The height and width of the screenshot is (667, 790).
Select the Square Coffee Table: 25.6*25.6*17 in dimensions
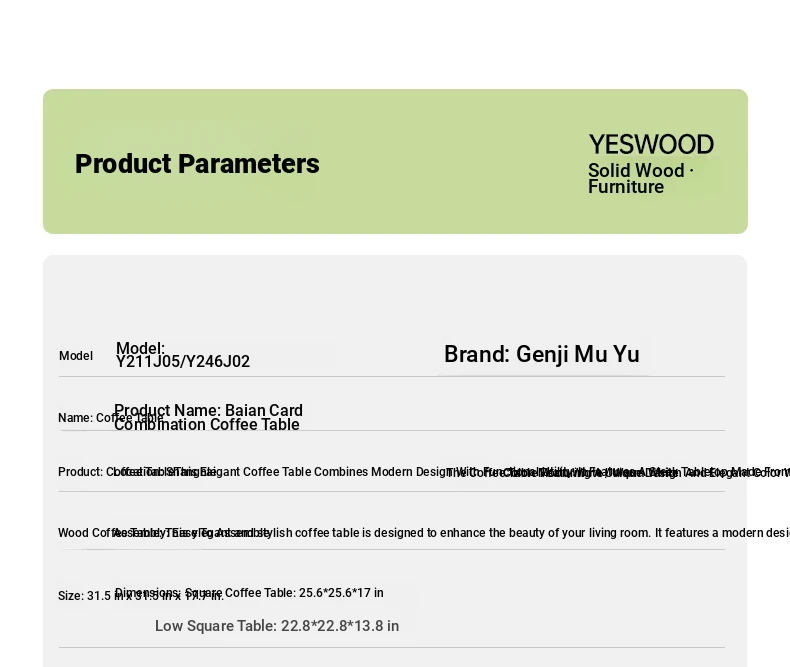pos(284,593)
